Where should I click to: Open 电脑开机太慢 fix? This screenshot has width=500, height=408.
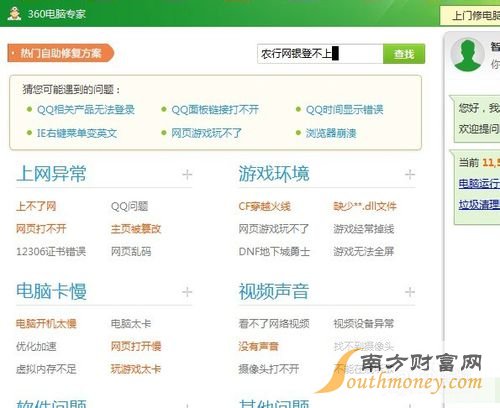coord(46,323)
